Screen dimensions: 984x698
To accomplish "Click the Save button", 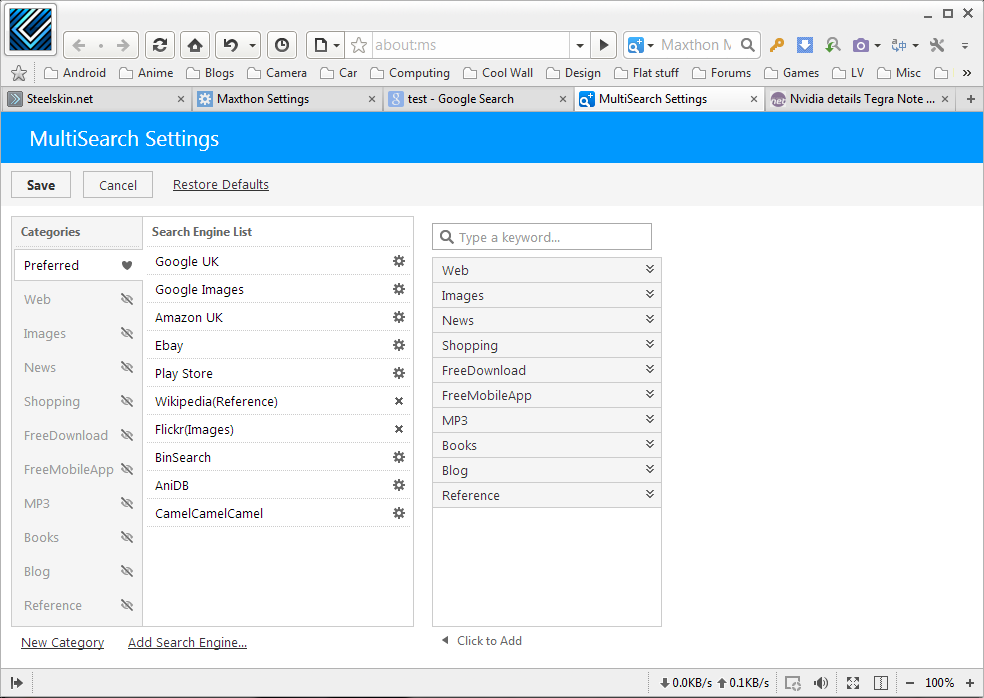I will (x=41, y=185).
